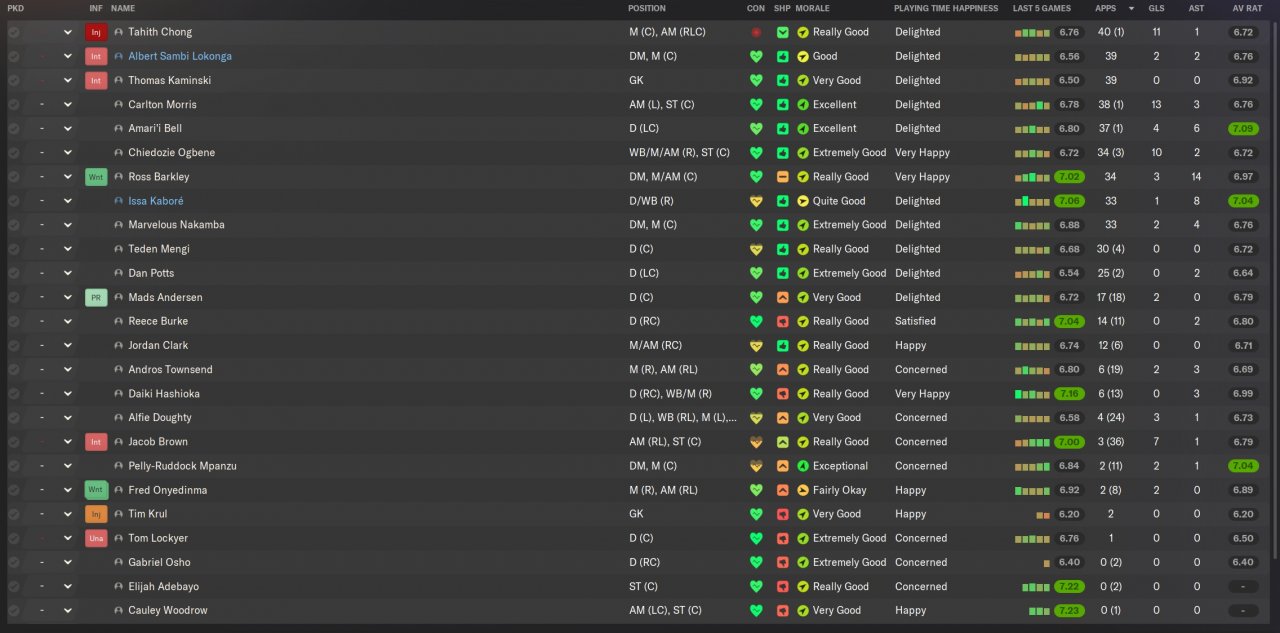
Task: Tick the selection circle for Cauley Woodrow
Action: coord(14,610)
